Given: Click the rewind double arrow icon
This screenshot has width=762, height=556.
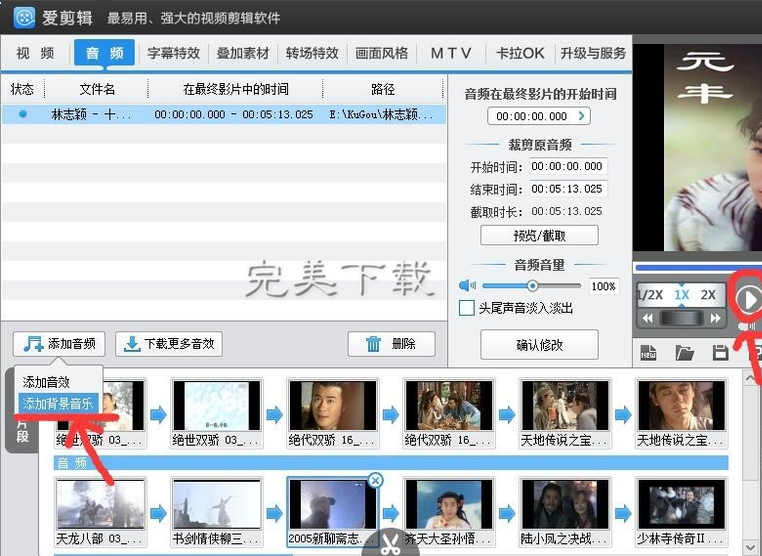Looking at the screenshot, I should point(648,318).
